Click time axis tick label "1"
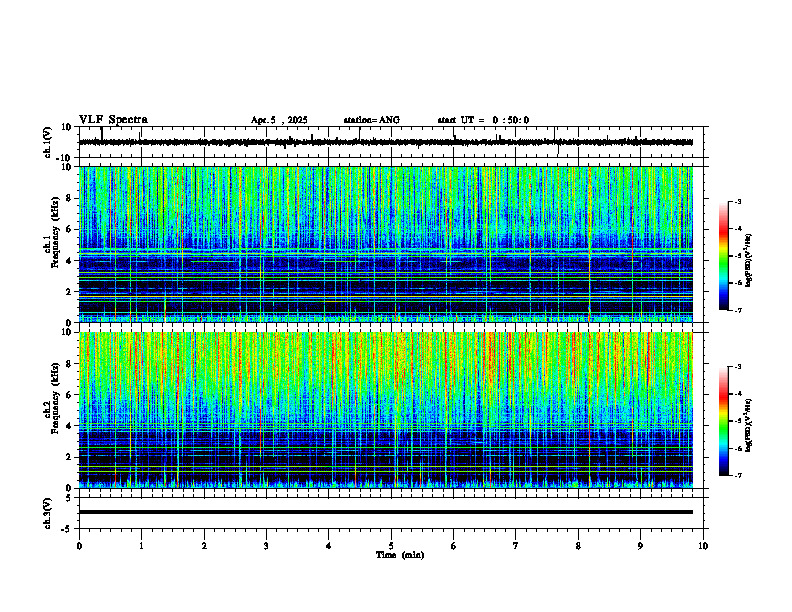 141,546
